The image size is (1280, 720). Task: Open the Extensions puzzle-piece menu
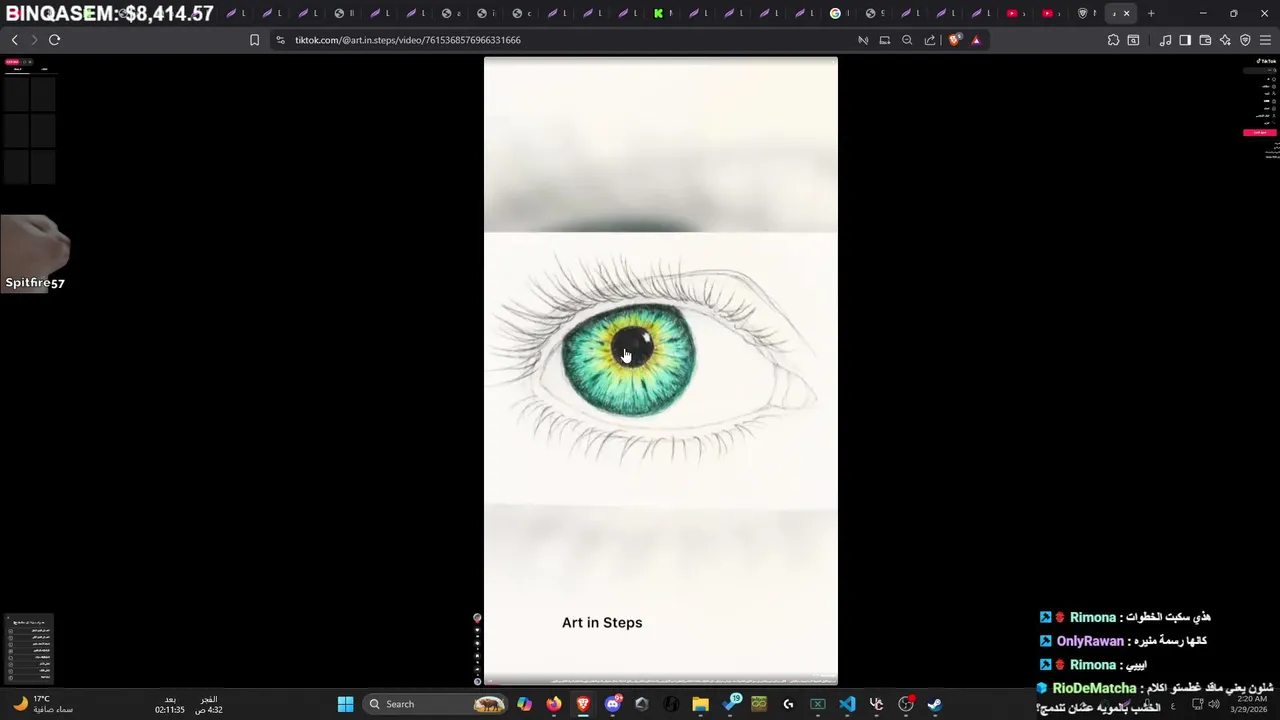(1113, 40)
